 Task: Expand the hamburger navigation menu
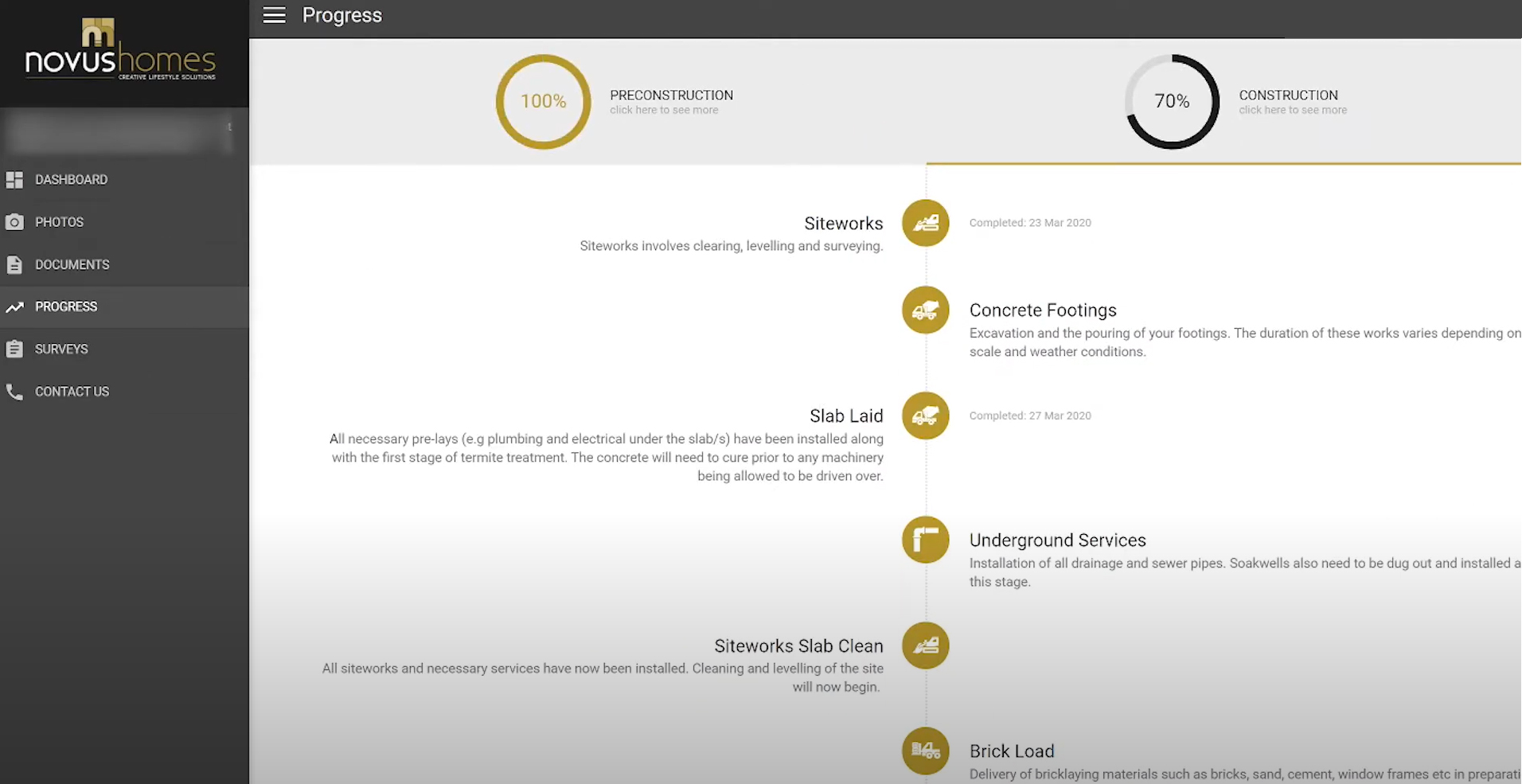click(274, 14)
